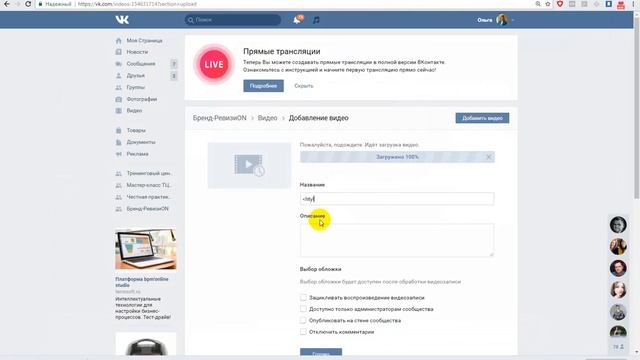Open Моя Страница home icon
The width and height of the screenshot is (640, 360).
tap(118, 41)
